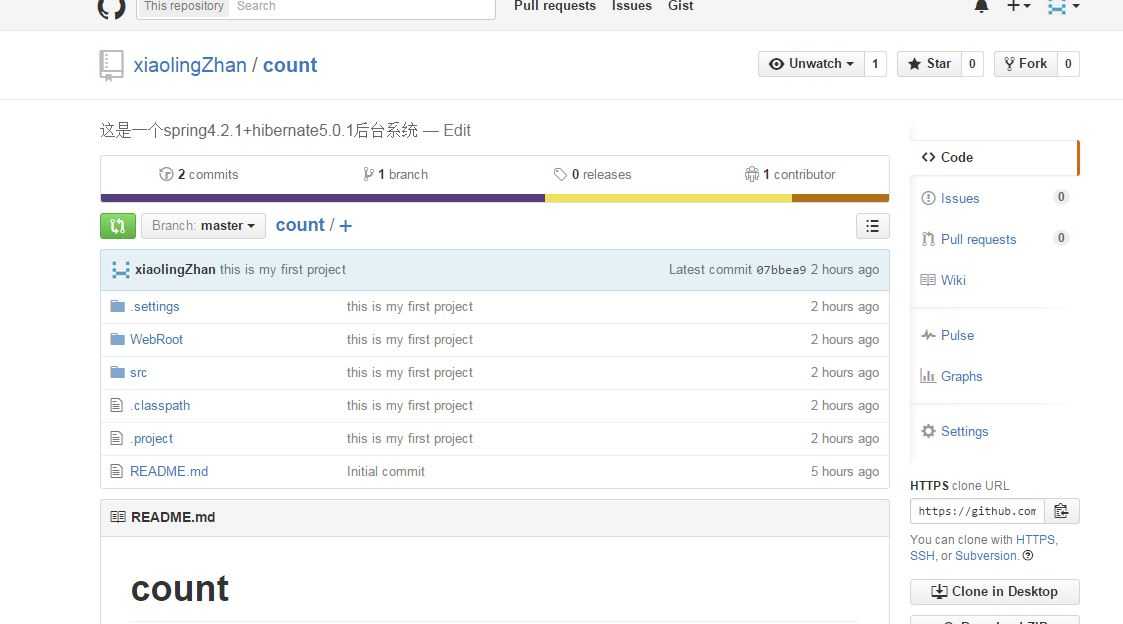1123x624 pixels.
Task: Click the WebRoot folder icon
Action: tap(117, 340)
